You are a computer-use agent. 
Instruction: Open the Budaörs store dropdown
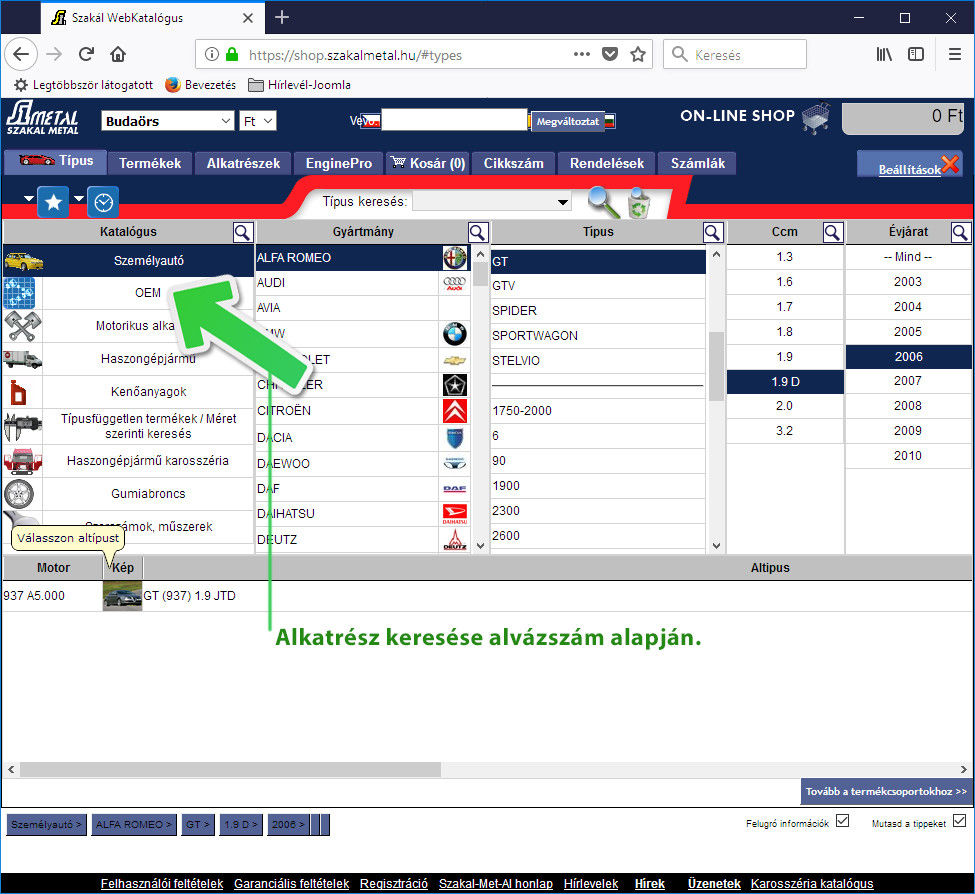167,121
